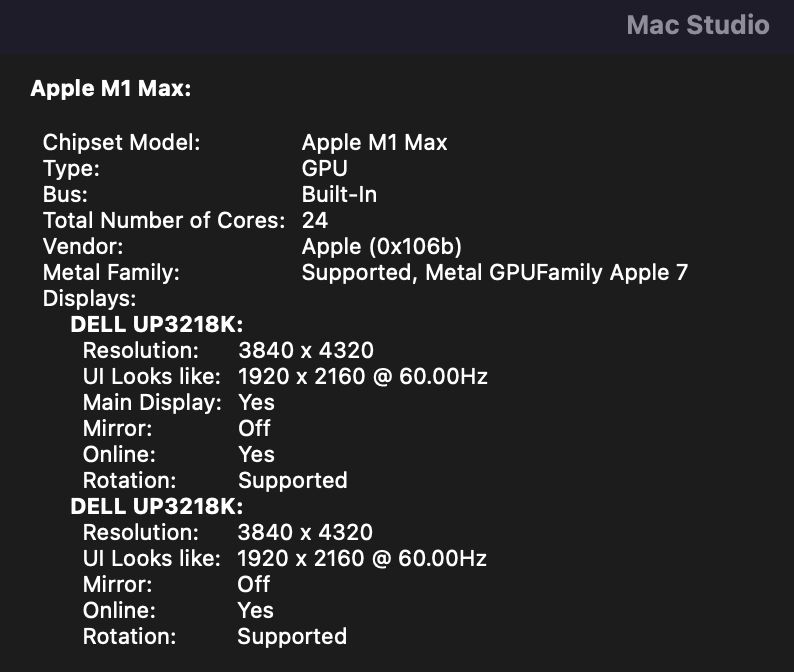Screen dimensions: 794x672
Task: Click the Bus label
Action: point(65,194)
